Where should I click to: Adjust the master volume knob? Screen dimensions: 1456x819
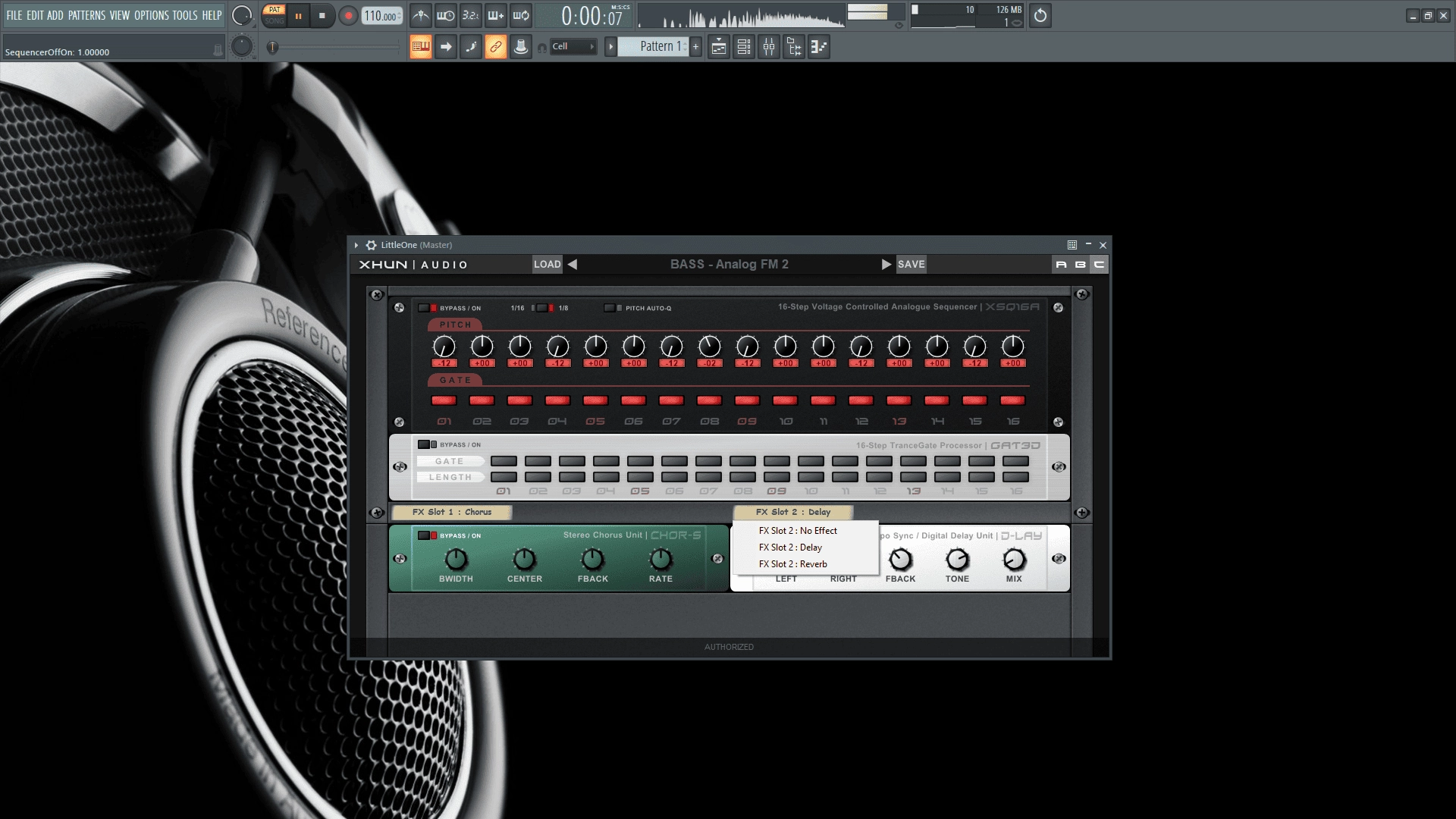click(x=242, y=15)
